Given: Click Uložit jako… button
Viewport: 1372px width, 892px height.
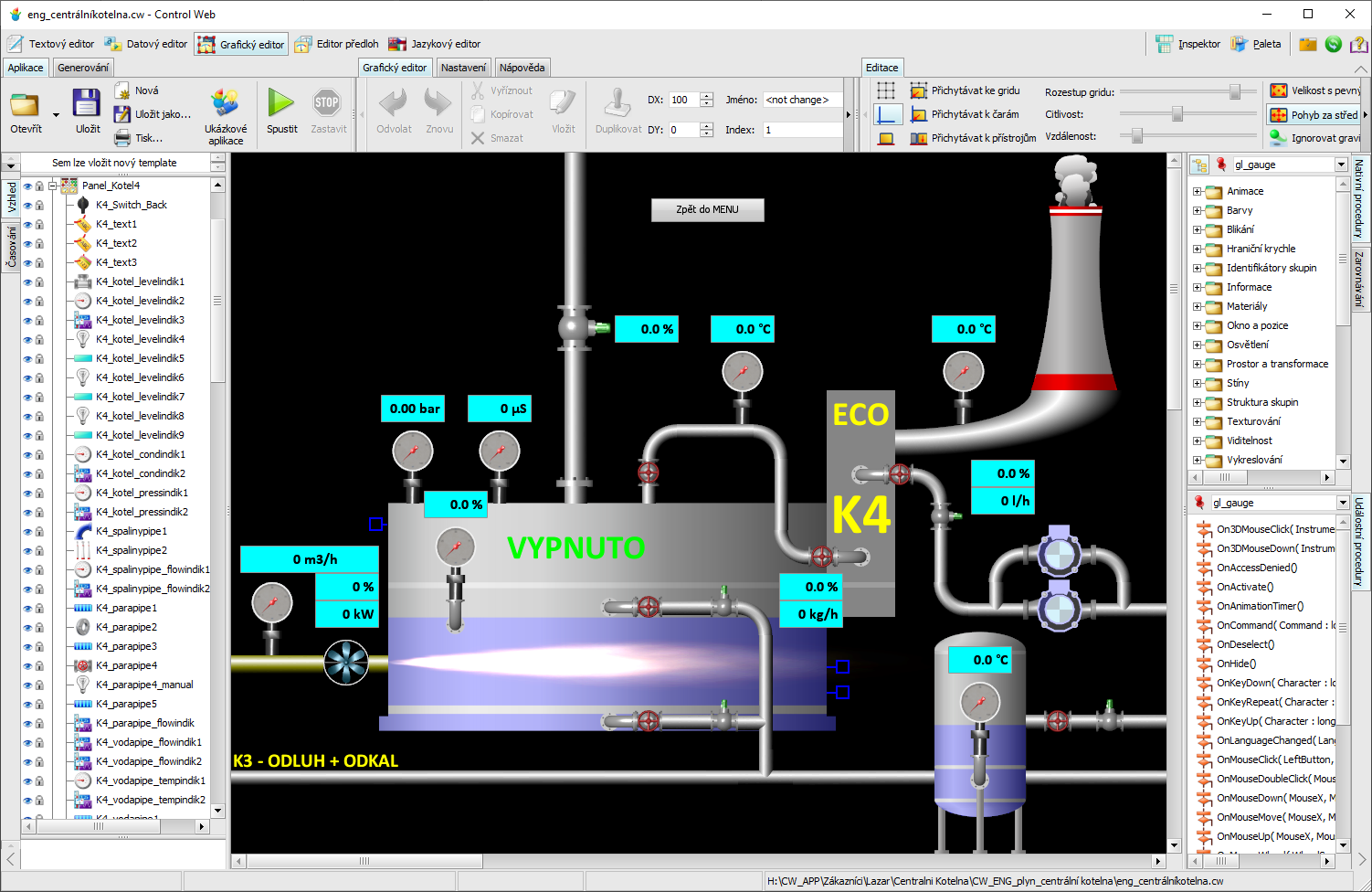Looking at the screenshot, I should [153, 114].
